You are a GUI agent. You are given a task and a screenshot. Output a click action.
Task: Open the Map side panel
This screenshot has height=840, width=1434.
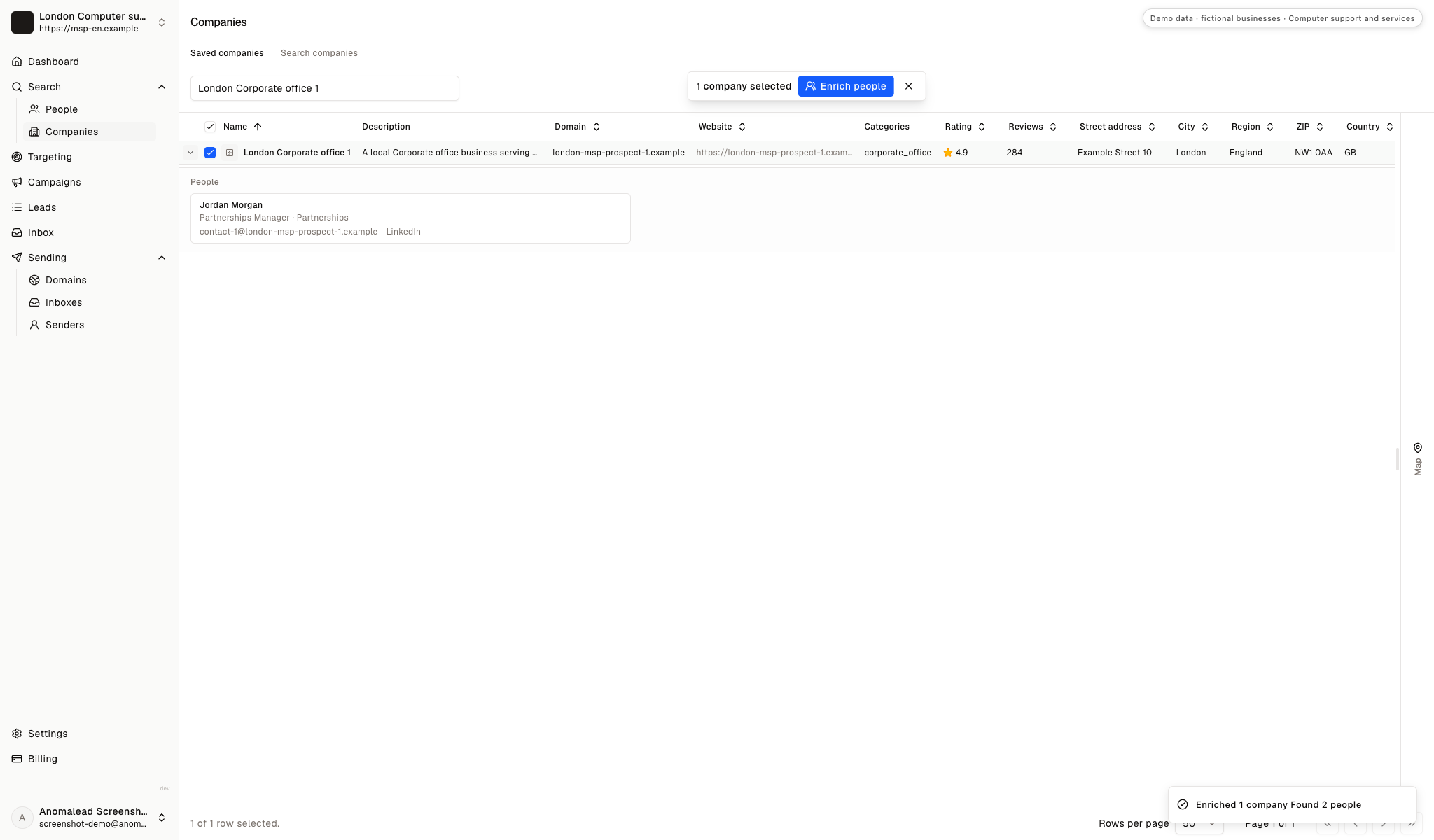point(1417,459)
